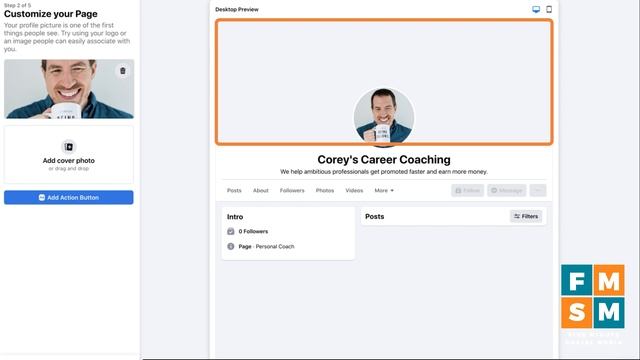Screen dimensions: 640x360
Task: Click the Add cover photo drop area
Action: click(69, 155)
